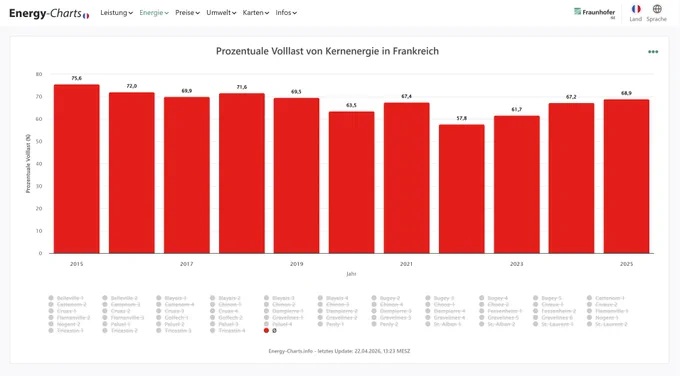This screenshot has height=376, width=680.
Task: Toggle the Chinon 4 legend entry
Action: click(x=387, y=304)
